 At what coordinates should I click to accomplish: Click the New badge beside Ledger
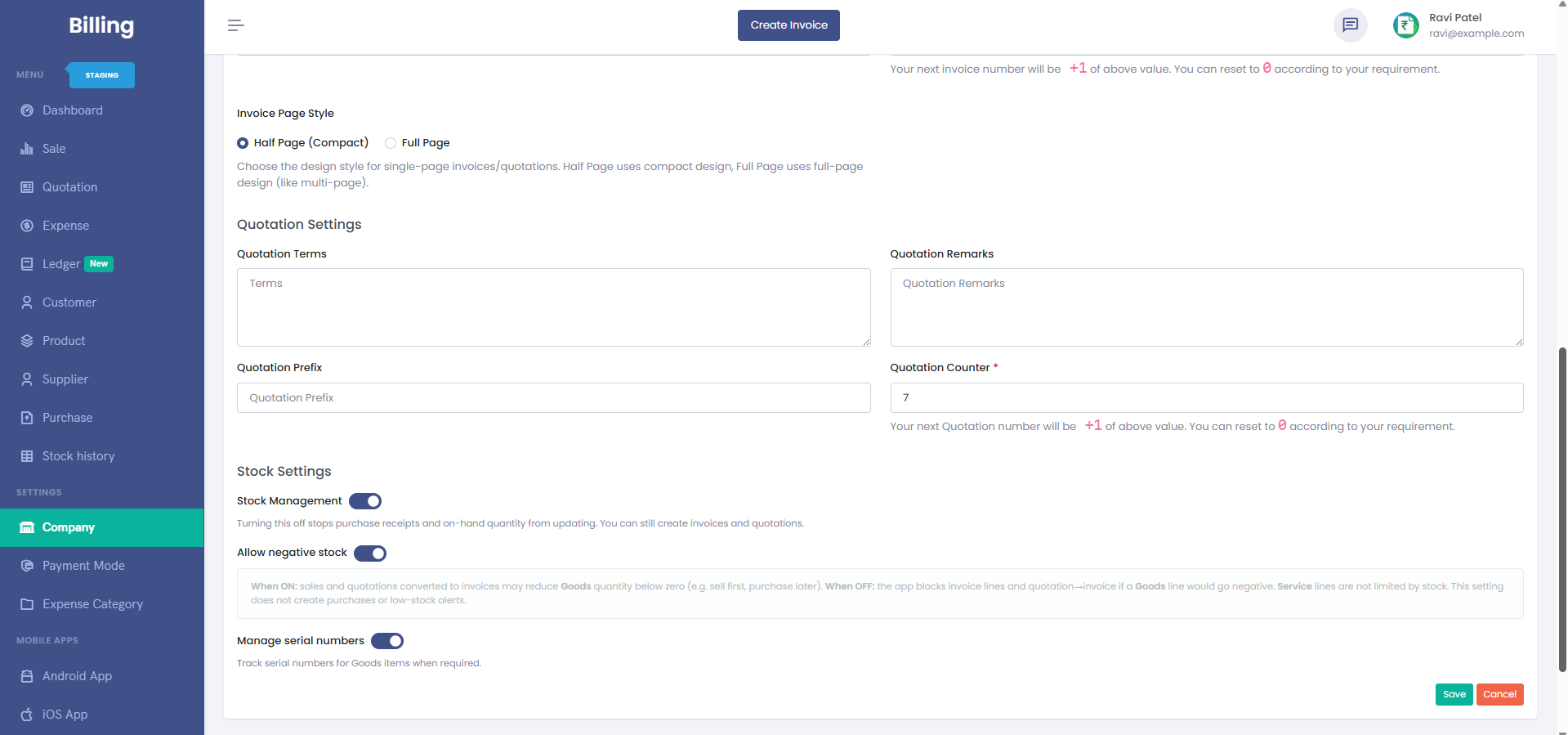(99, 263)
